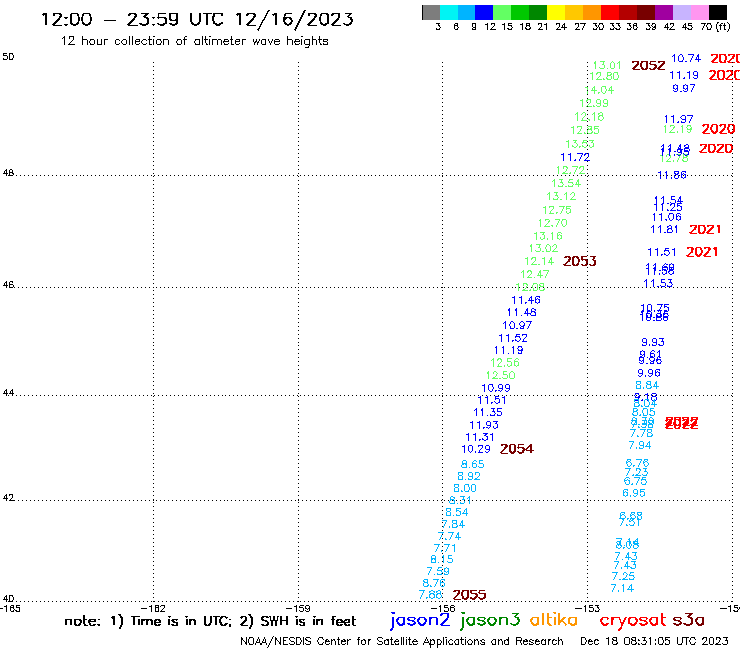Screen dimensions: 740x650
Task: Select the wave height value 8.15
Action: (442, 559)
